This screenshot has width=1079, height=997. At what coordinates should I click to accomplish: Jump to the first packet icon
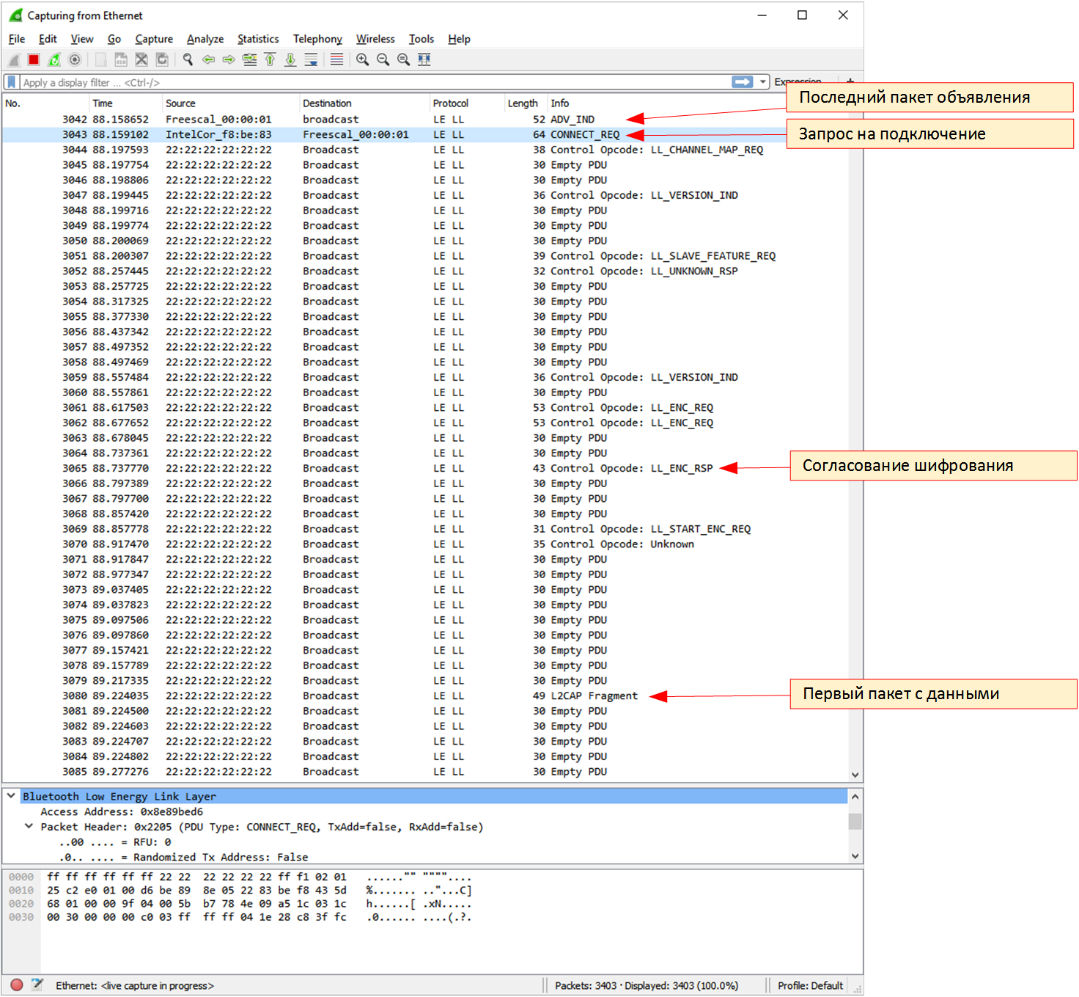[270, 60]
